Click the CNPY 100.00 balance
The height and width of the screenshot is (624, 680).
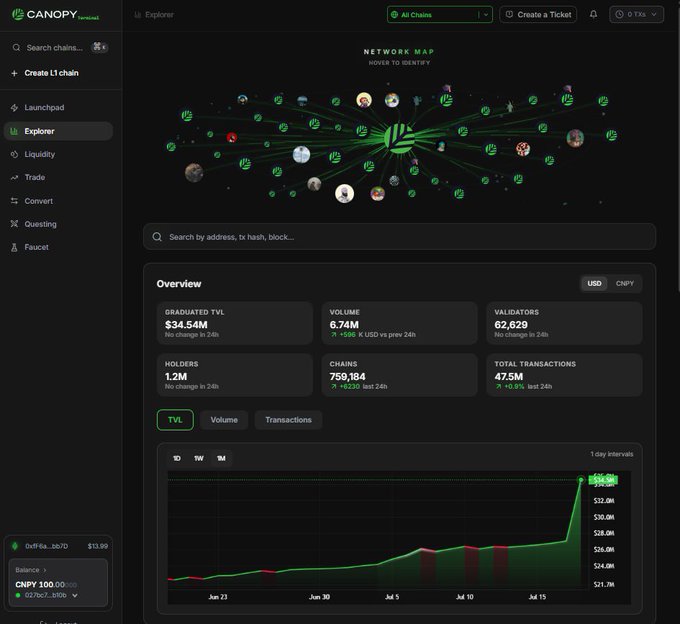pyautogui.click(x=46, y=585)
